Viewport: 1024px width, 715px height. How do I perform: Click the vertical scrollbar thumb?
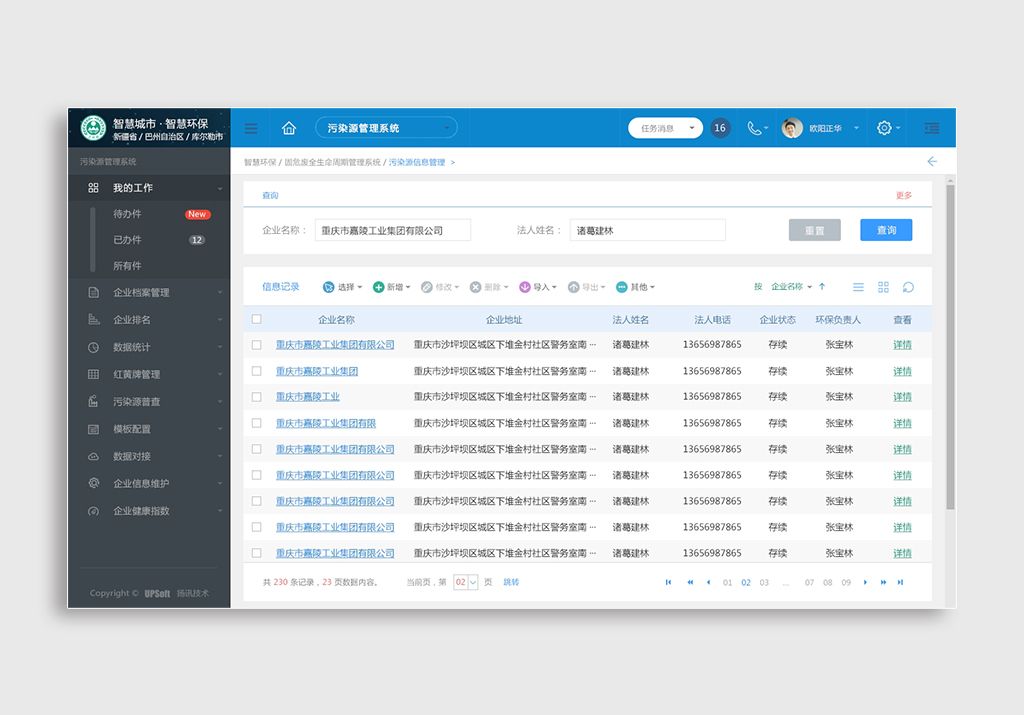tap(950, 346)
